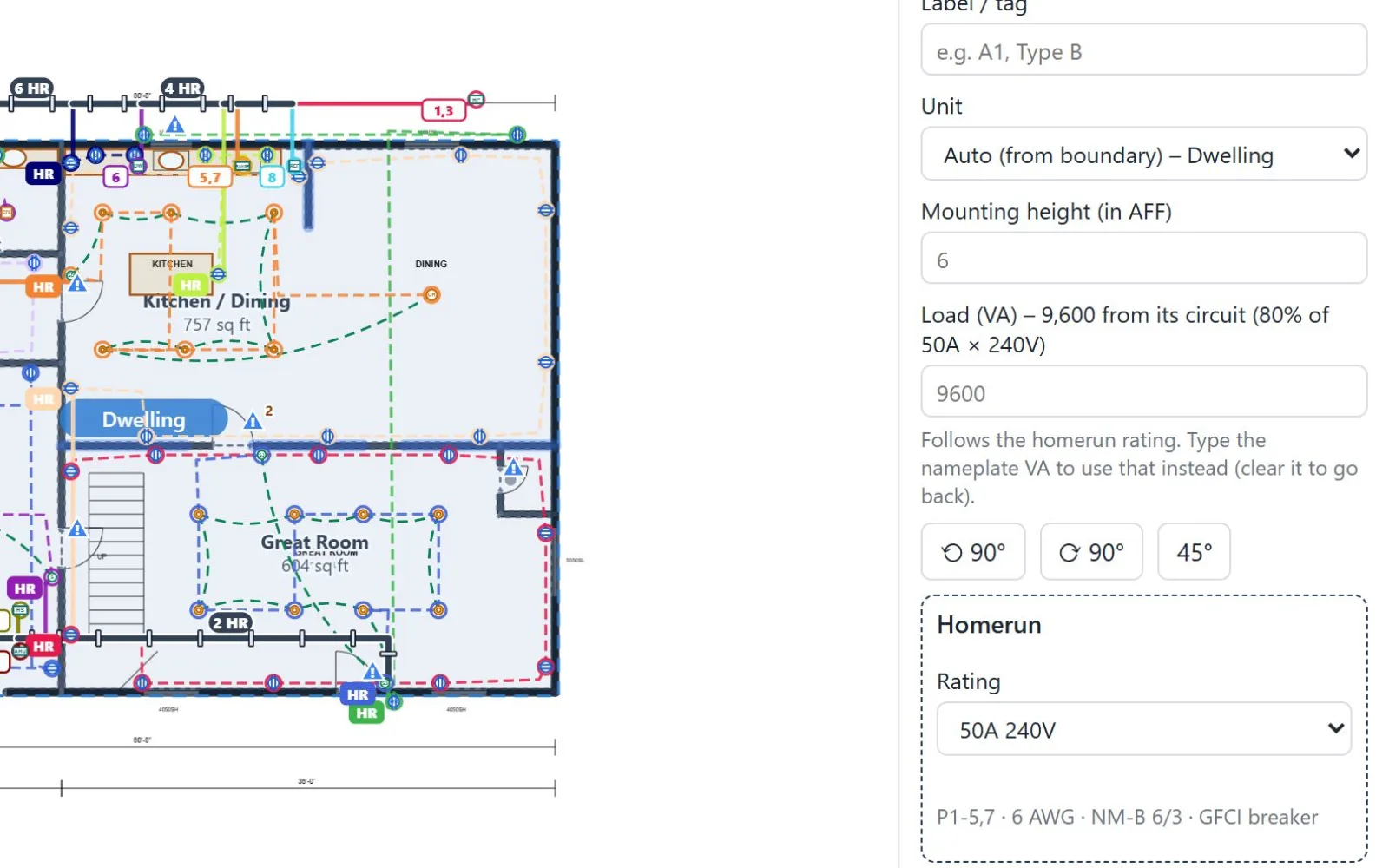This screenshot has width=1389, height=868.
Task: Click the Load (VA) input field
Action: [x=1143, y=391]
